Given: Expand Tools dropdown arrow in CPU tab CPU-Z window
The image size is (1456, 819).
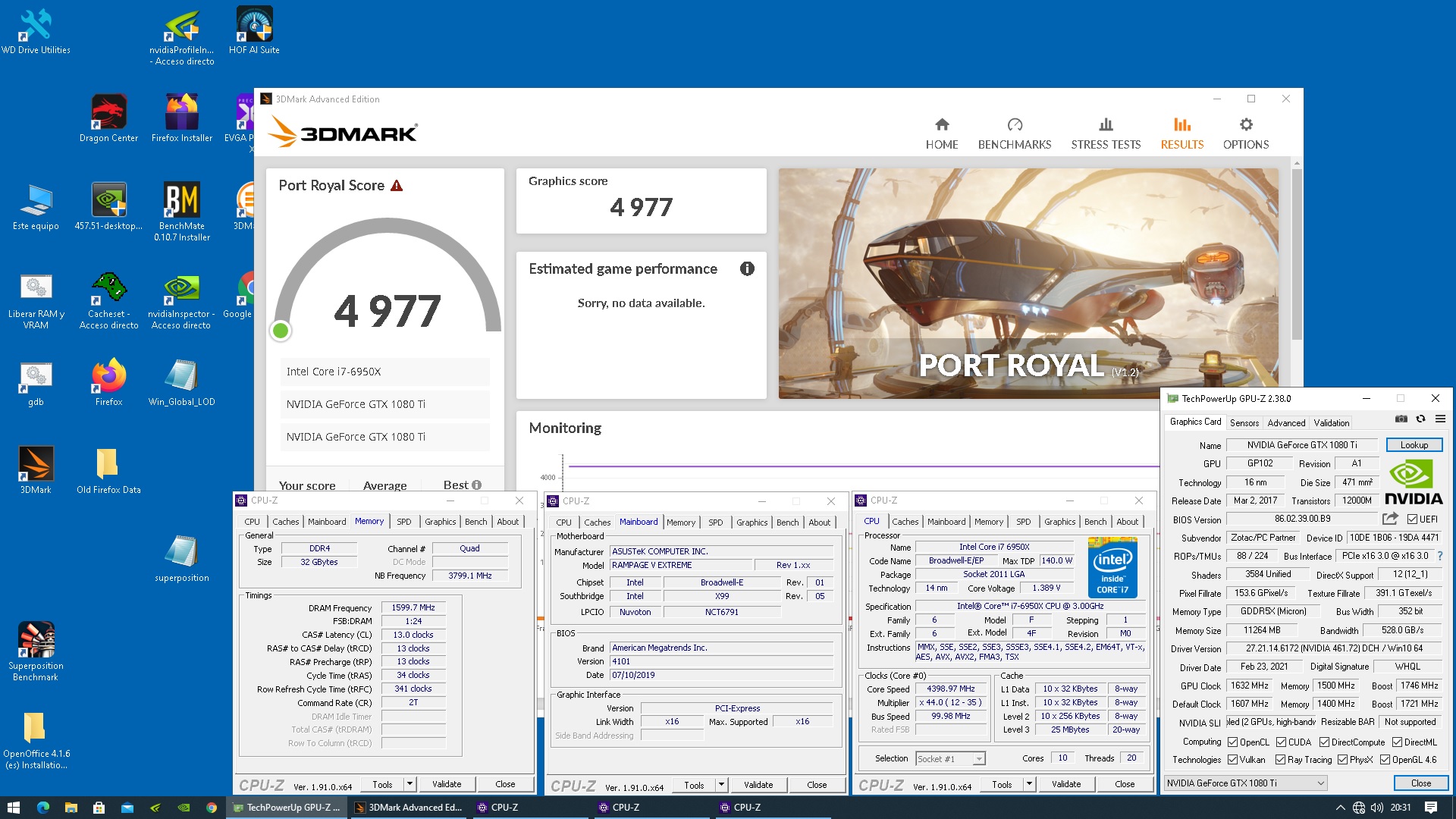Looking at the screenshot, I should click(x=1029, y=784).
